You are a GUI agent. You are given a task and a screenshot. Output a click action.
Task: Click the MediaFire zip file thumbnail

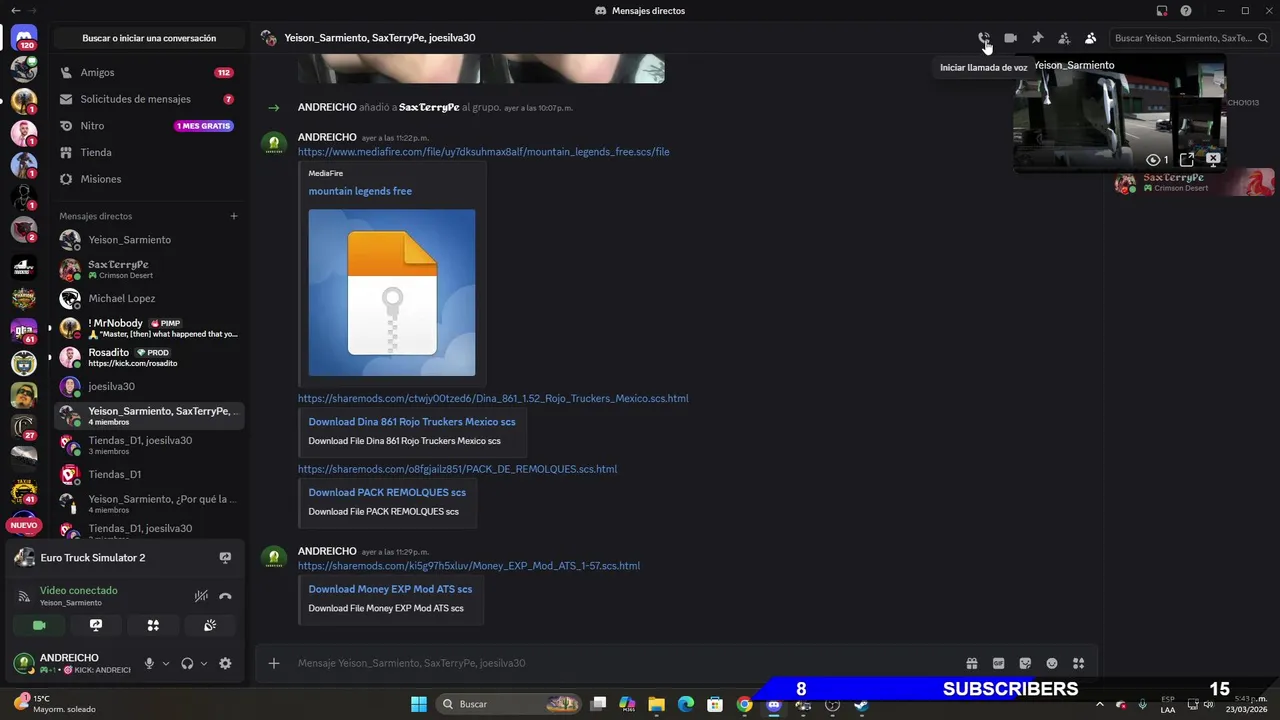pyautogui.click(x=392, y=292)
